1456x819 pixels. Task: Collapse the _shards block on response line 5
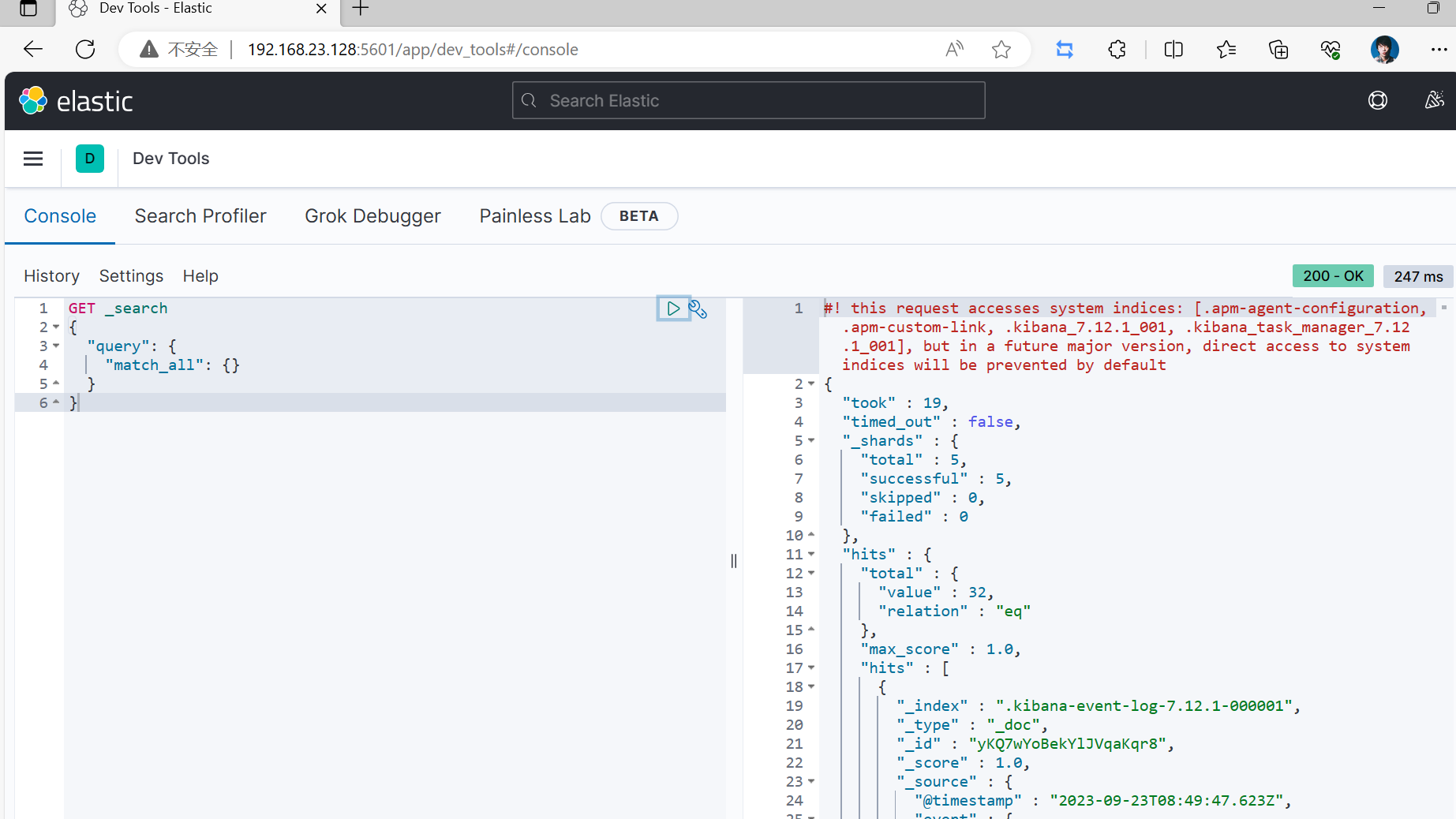811,441
